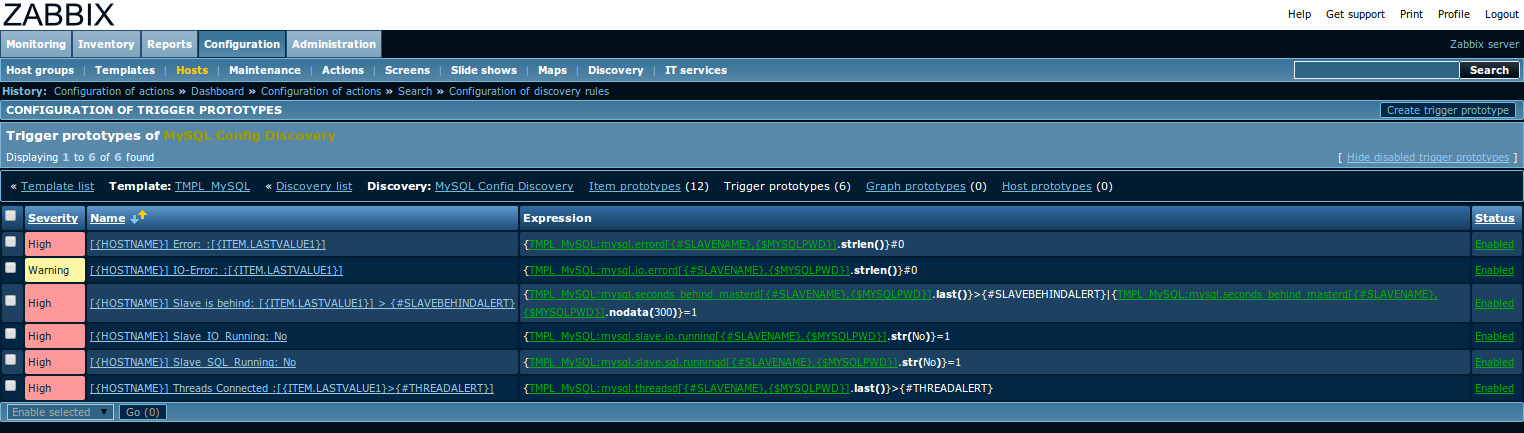Open MySQL Config Discovery in the discovery bar
Viewport: 1524px width, 433px height.
click(x=504, y=186)
